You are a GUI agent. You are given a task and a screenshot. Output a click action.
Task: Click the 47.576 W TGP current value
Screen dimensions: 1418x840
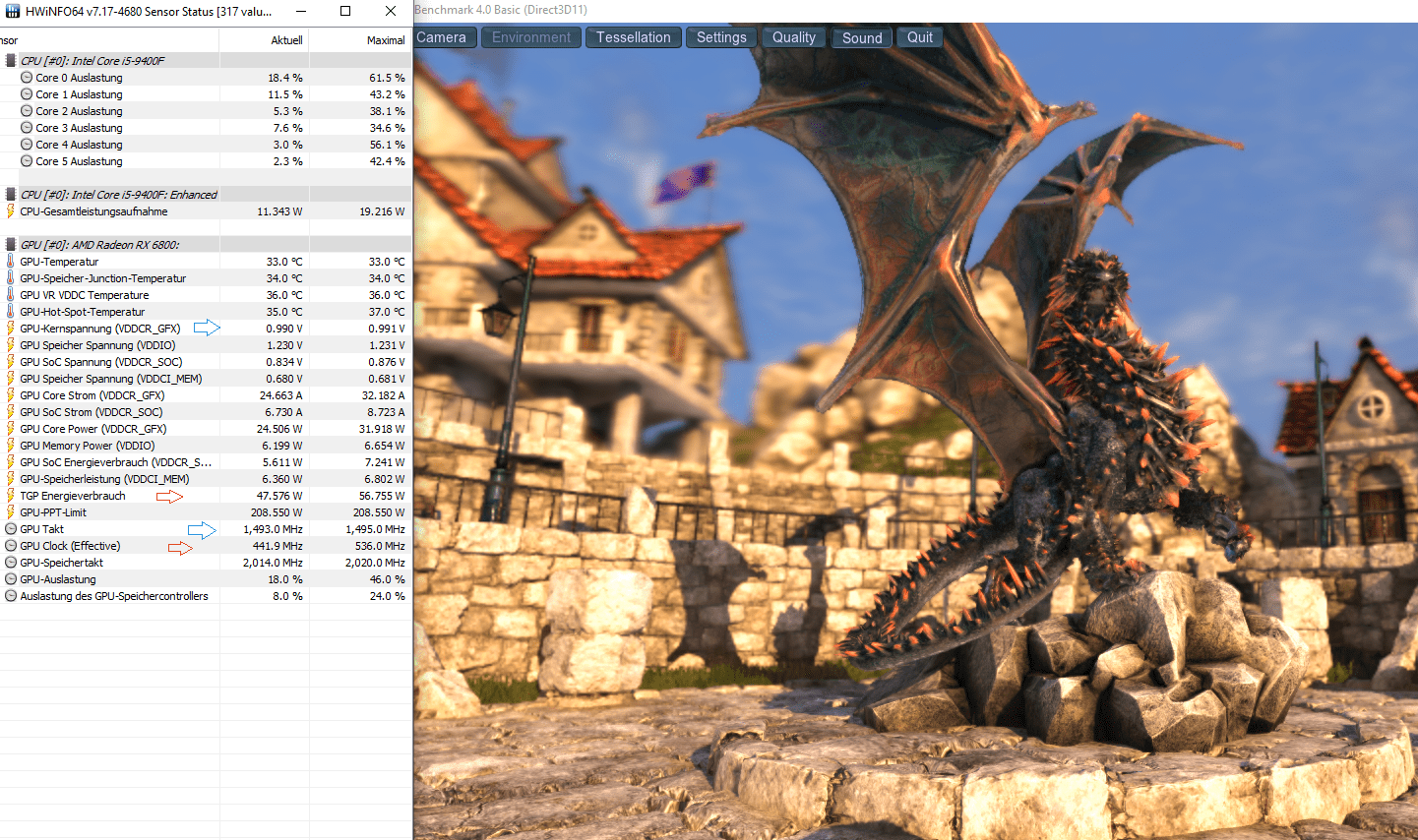pyautogui.click(x=279, y=496)
